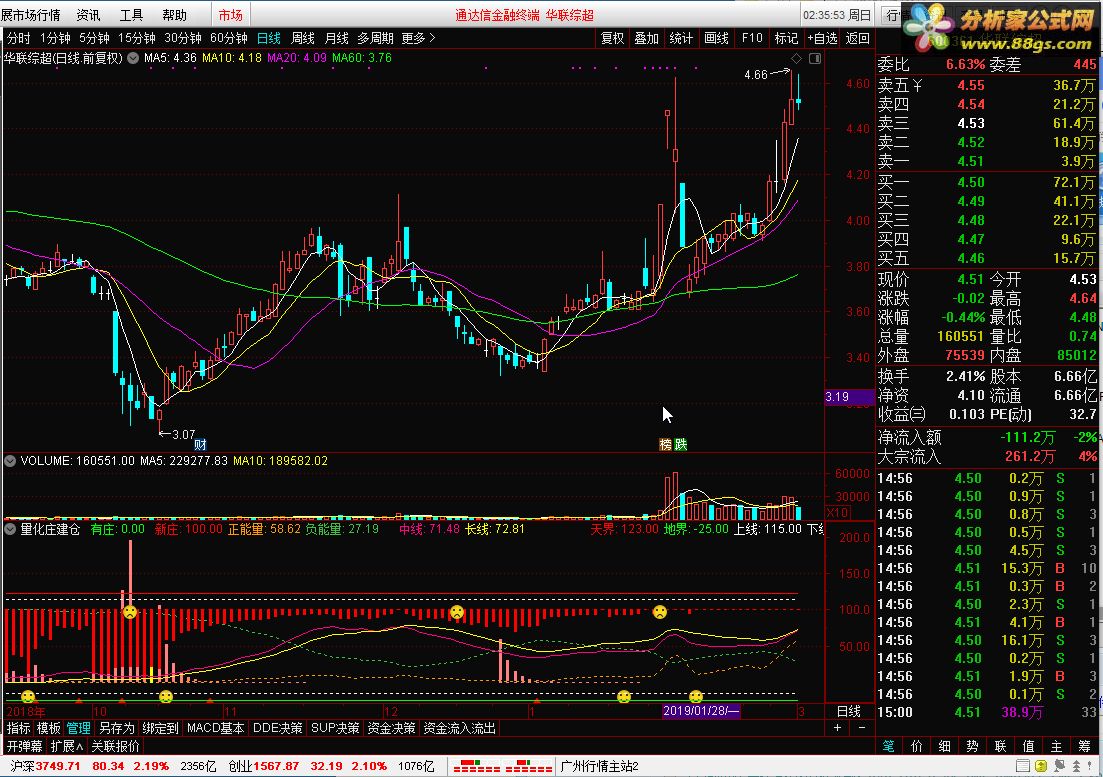Open the 帮助 menu
The height and width of the screenshot is (777, 1103).
click(x=174, y=15)
